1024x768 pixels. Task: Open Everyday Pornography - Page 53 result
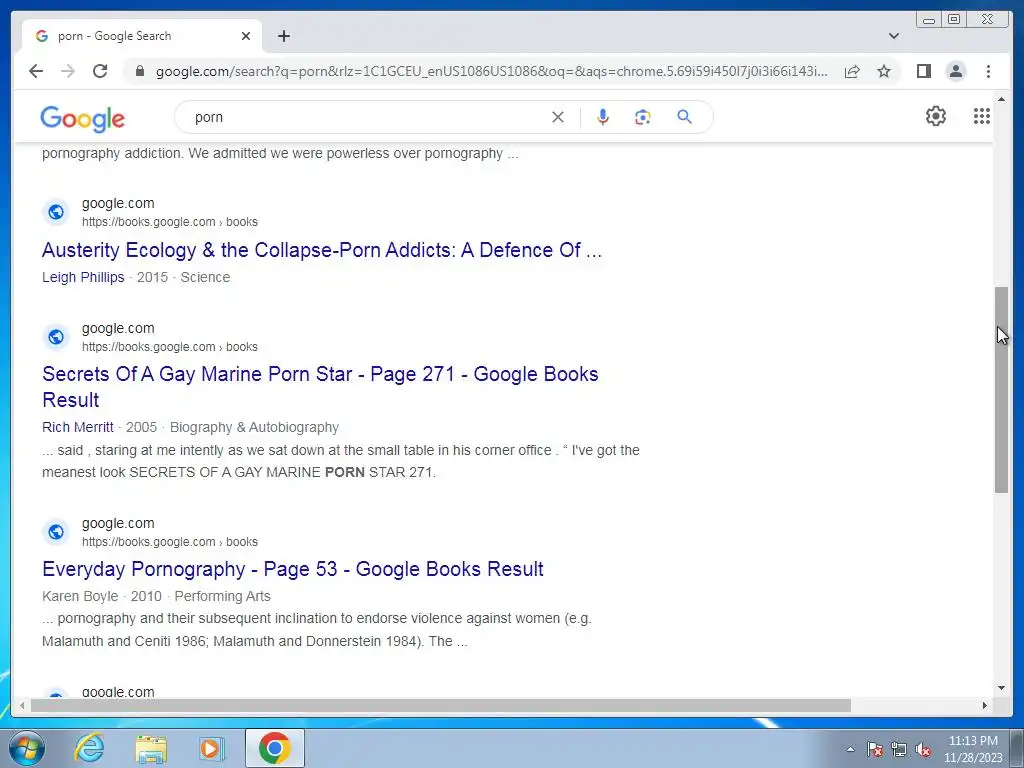[293, 569]
